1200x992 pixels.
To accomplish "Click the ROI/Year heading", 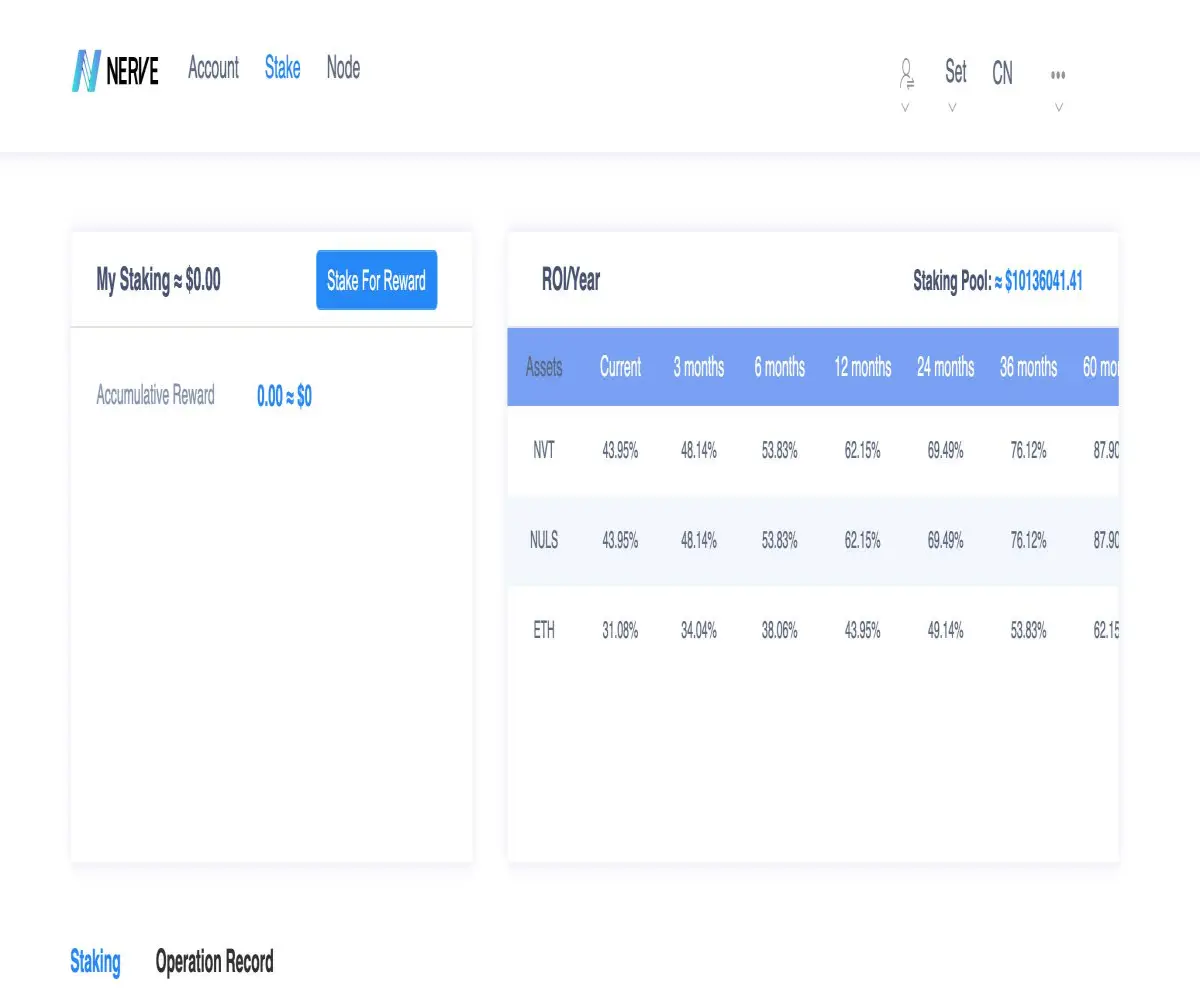I will pos(570,280).
